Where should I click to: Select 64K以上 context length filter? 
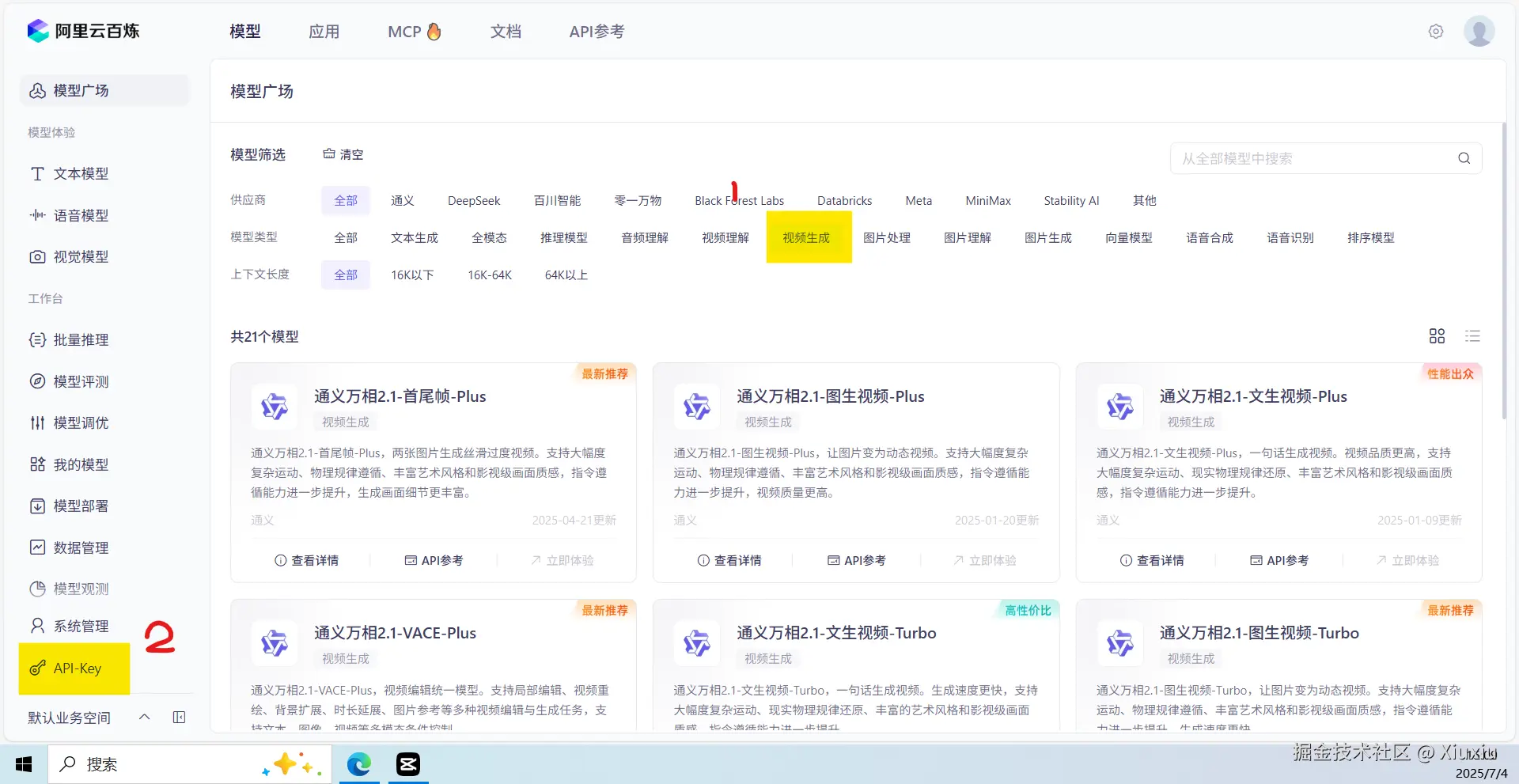point(566,275)
